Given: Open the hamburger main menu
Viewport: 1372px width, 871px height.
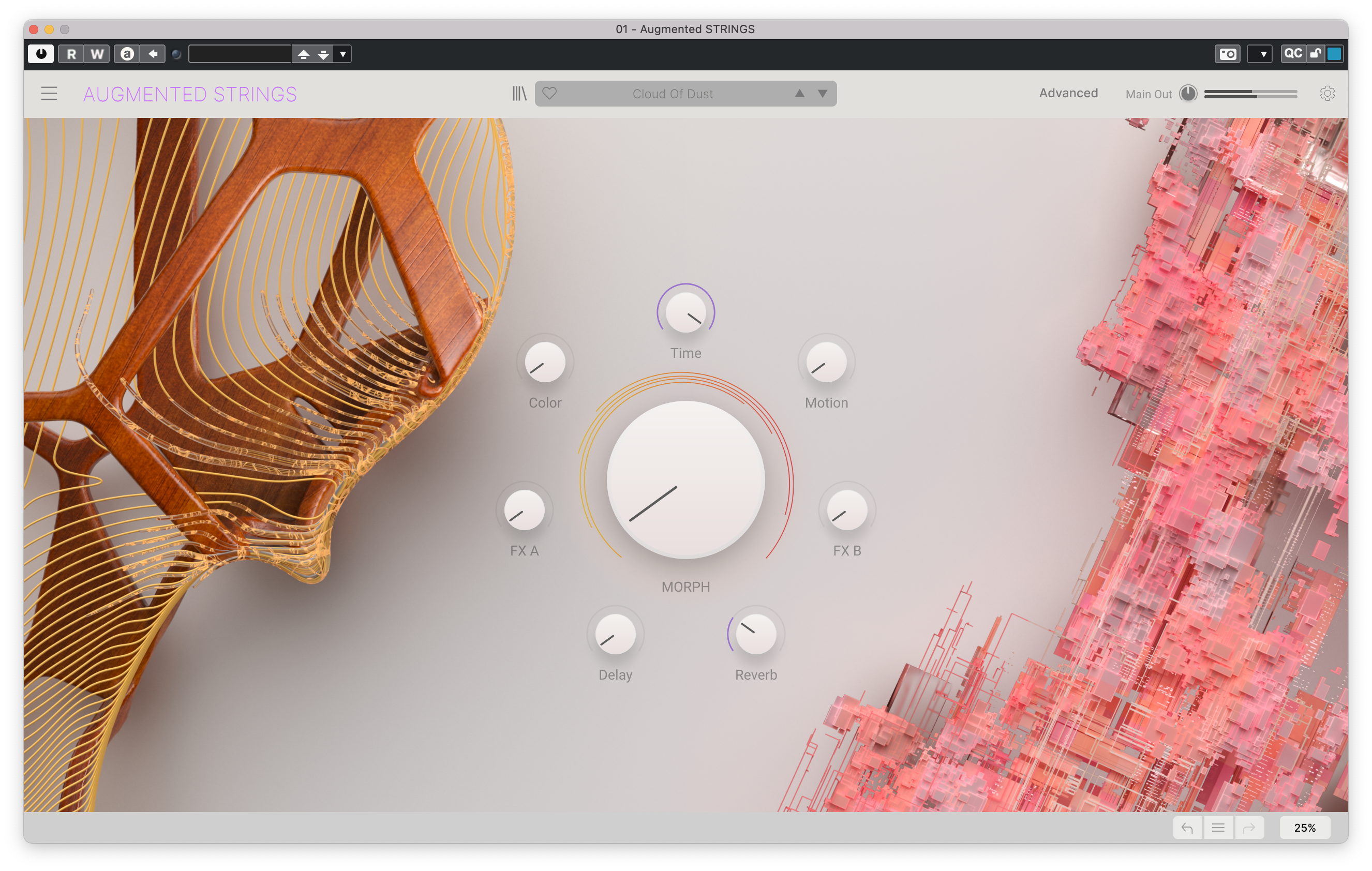Looking at the screenshot, I should pyautogui.click(x=49, y=94).
